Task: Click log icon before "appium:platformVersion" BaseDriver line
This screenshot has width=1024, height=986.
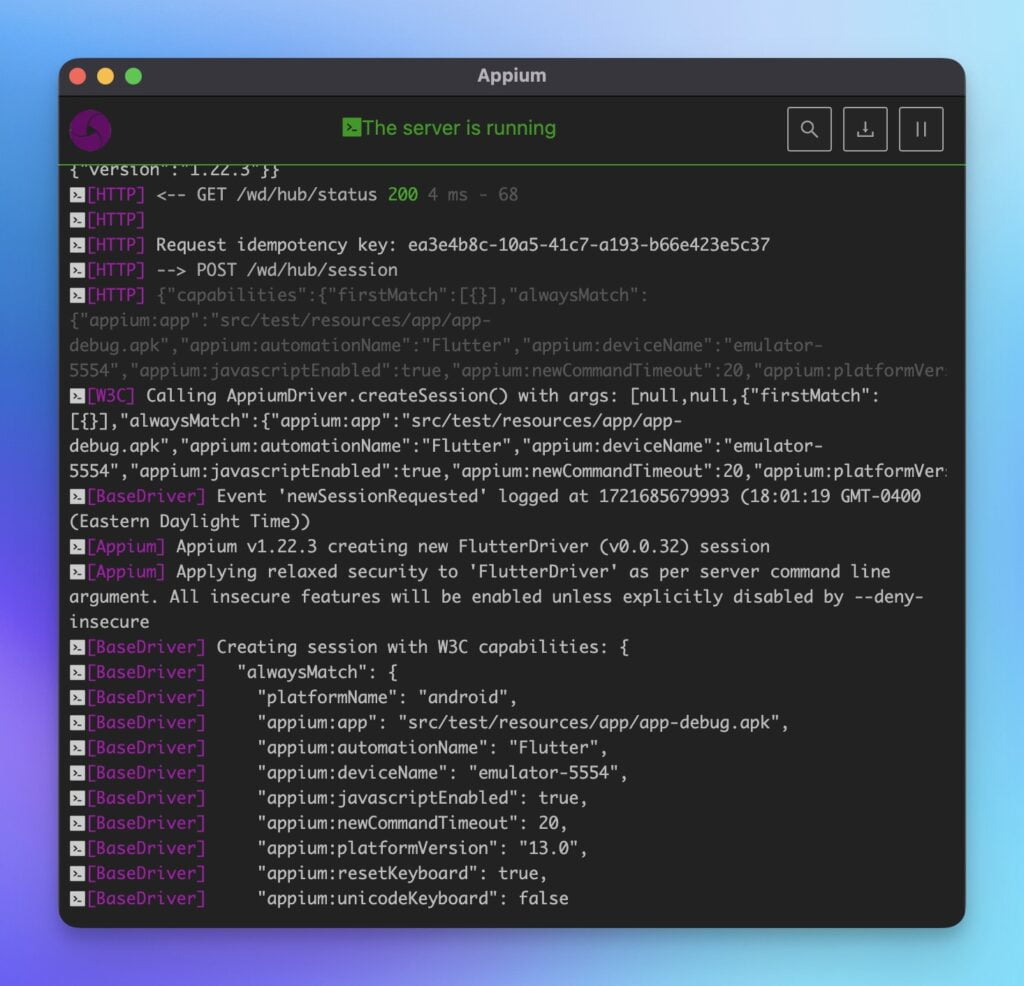Action: pos(77,848)
